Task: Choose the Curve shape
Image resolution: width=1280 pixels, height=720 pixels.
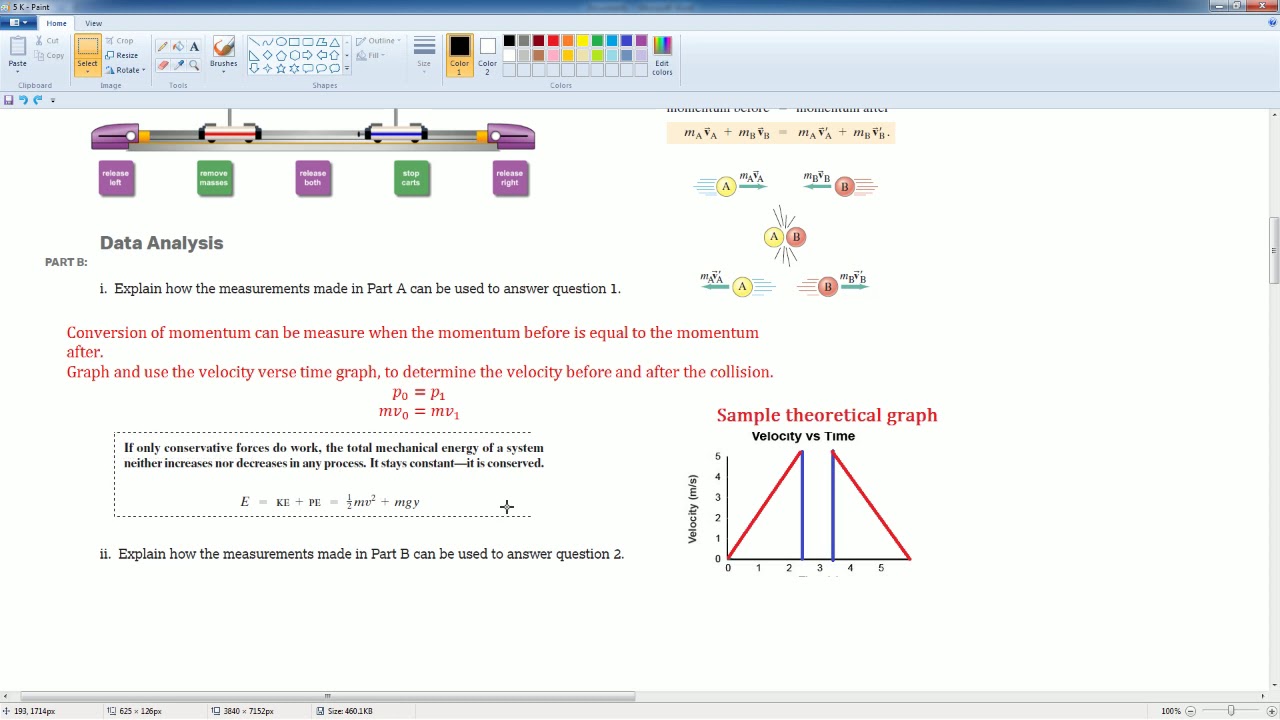Action: (x=267, y=42)
